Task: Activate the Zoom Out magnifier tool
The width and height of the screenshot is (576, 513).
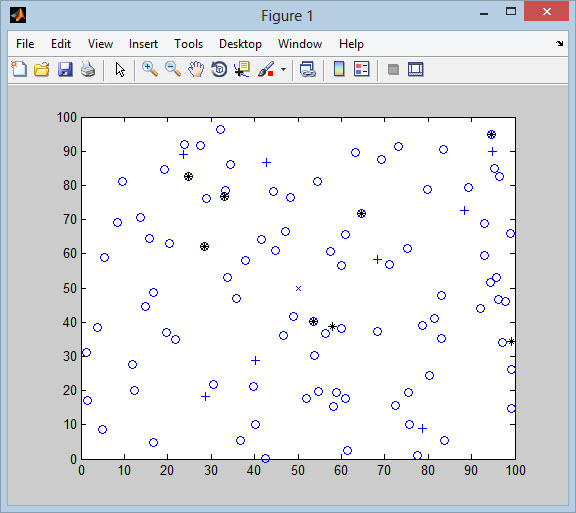Action: pos(173,69)
